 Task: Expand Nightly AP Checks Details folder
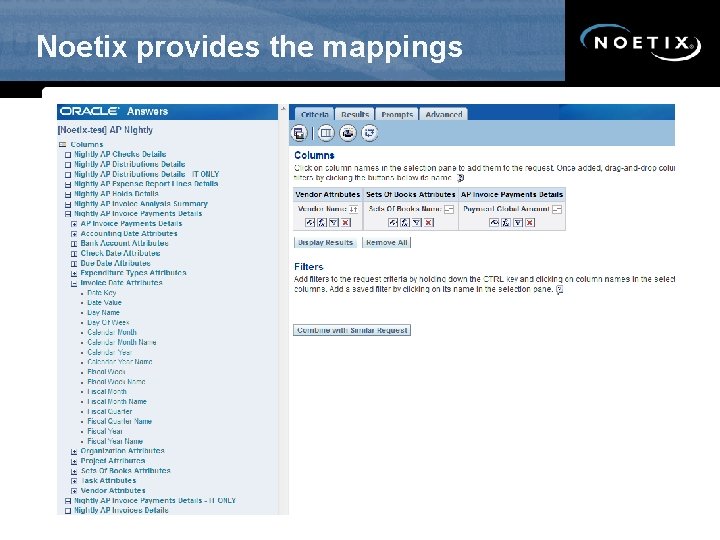click(68, 155)
